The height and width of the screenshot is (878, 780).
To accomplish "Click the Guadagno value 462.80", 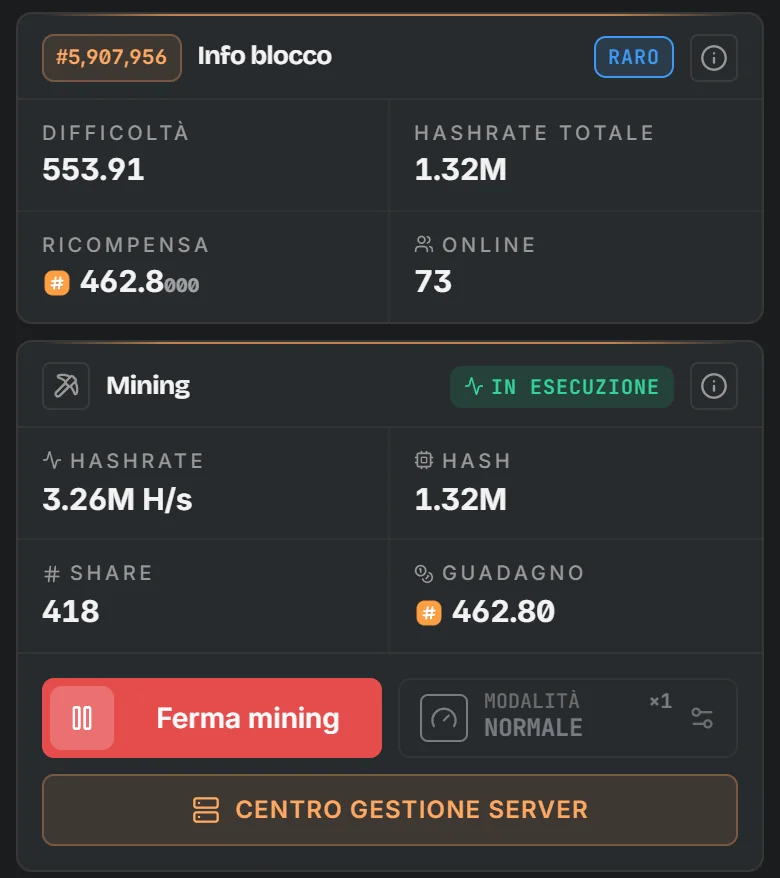I will click(x=503, y=611).
